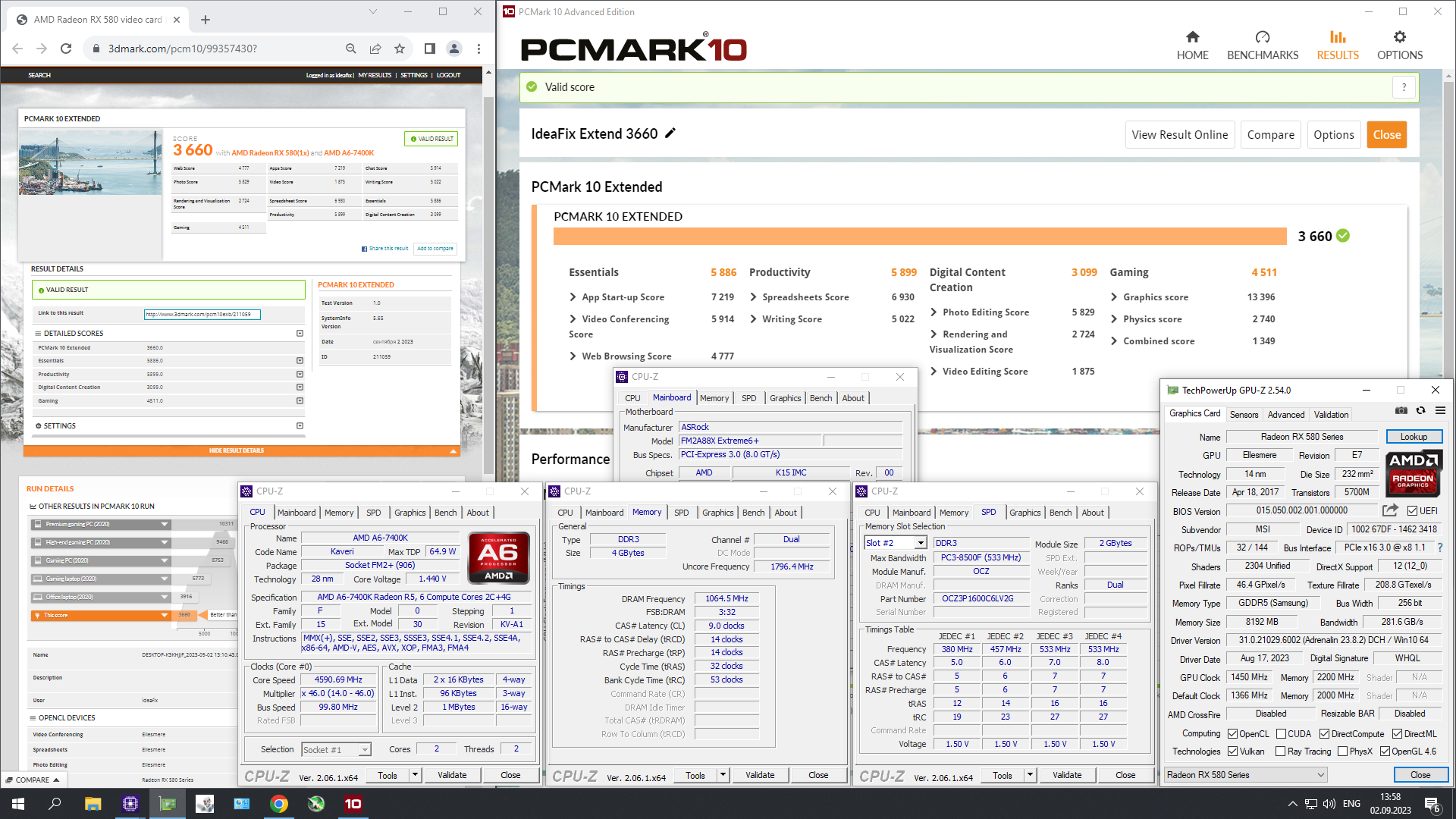This screenshot has height=819, width=1456.
Task: Expand App Start-up Score row
Action: click(x=573, y=297)
